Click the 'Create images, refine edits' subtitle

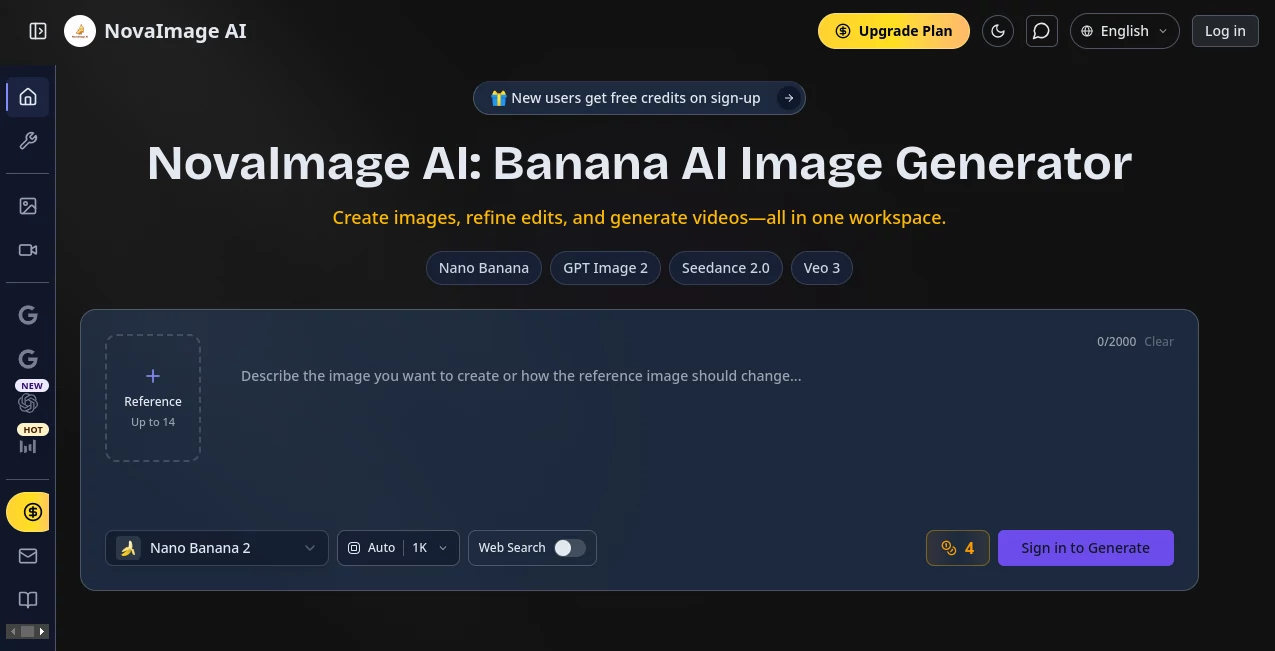[639, 218]
